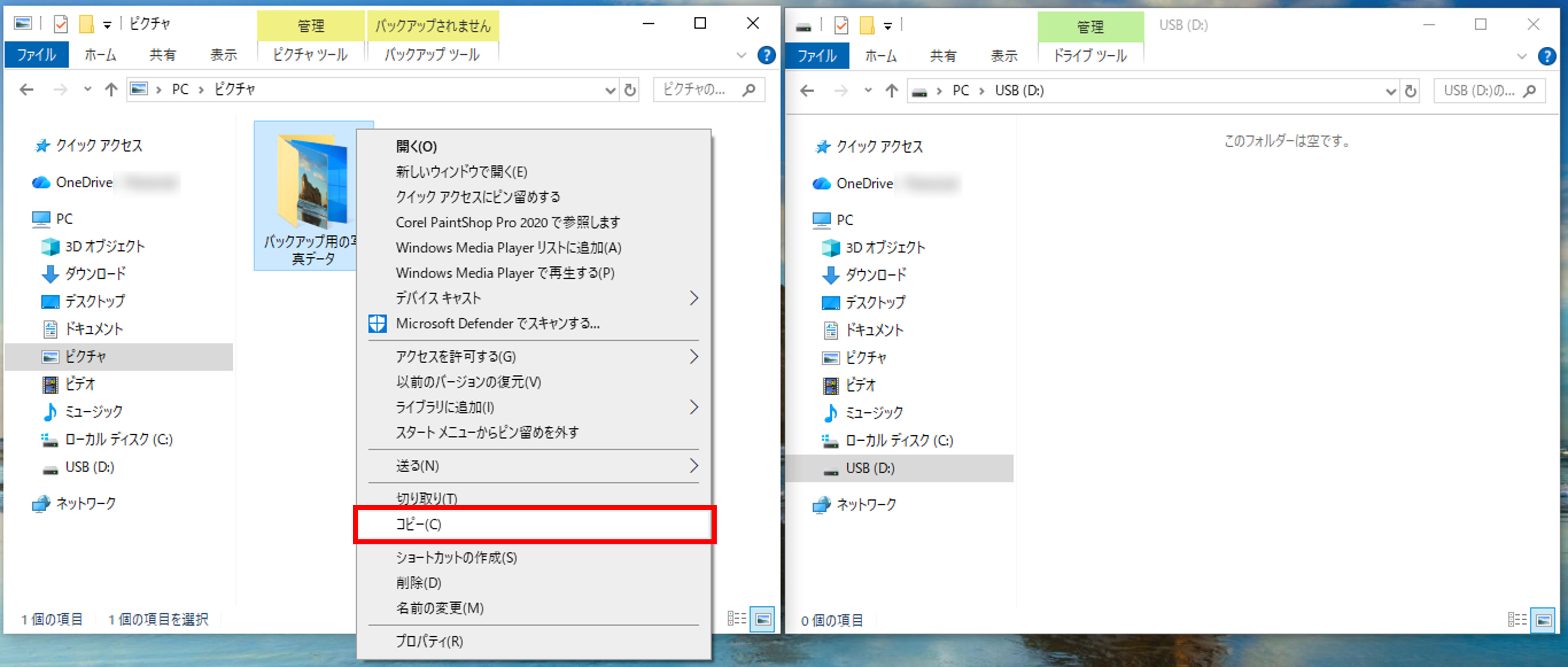Click the back arrow in Pictures window

click(x=27, y=90)
